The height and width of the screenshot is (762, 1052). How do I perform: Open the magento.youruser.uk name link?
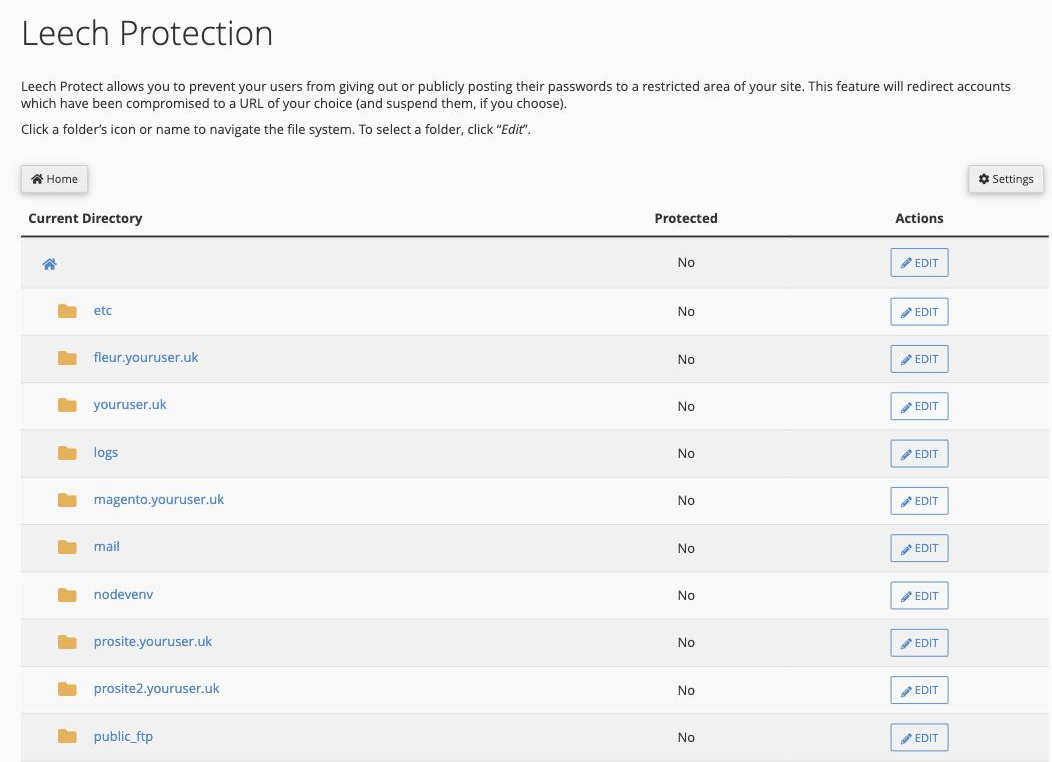(158, 500)
